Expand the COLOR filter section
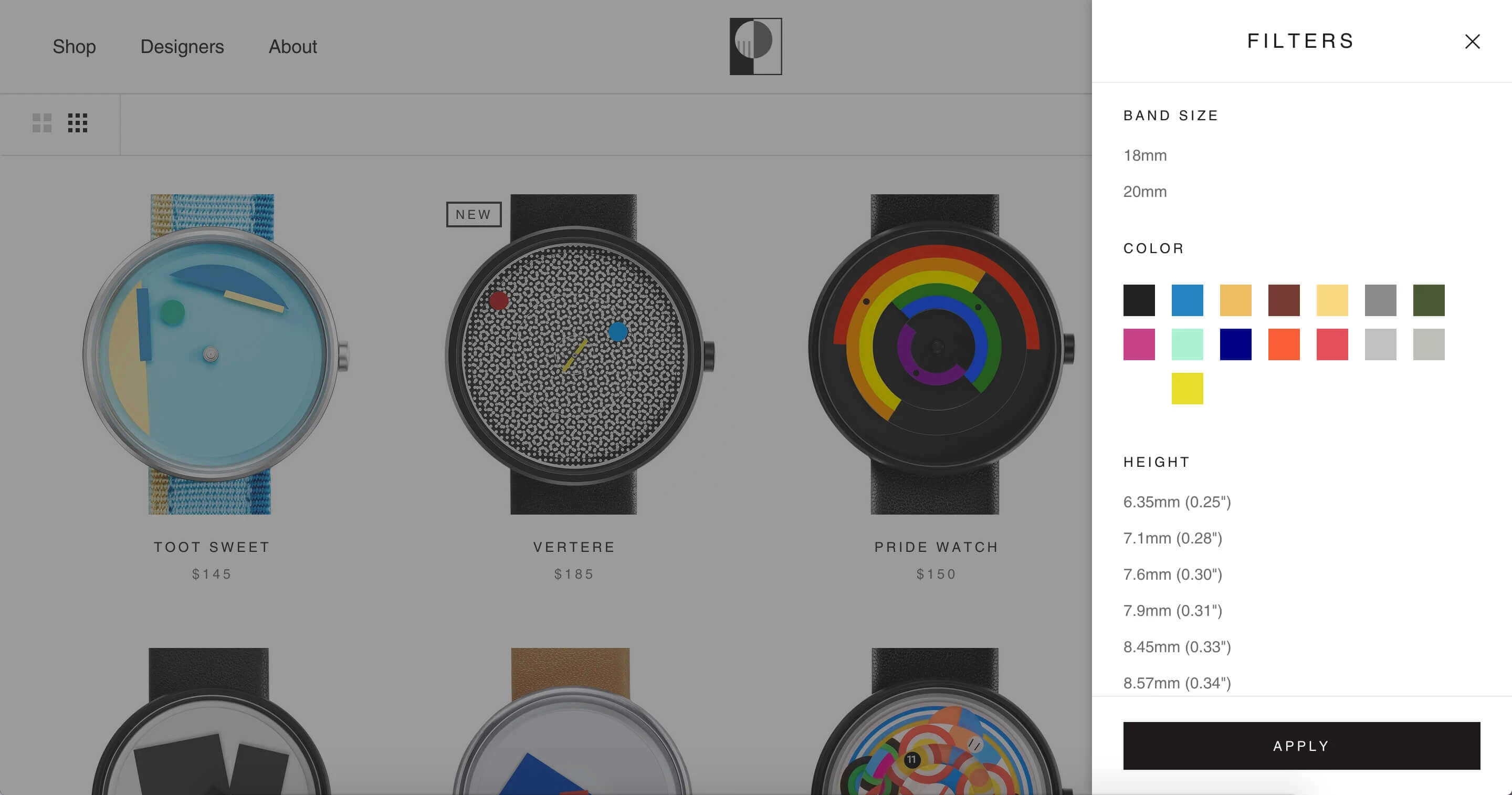 (x=1154, y=247)
